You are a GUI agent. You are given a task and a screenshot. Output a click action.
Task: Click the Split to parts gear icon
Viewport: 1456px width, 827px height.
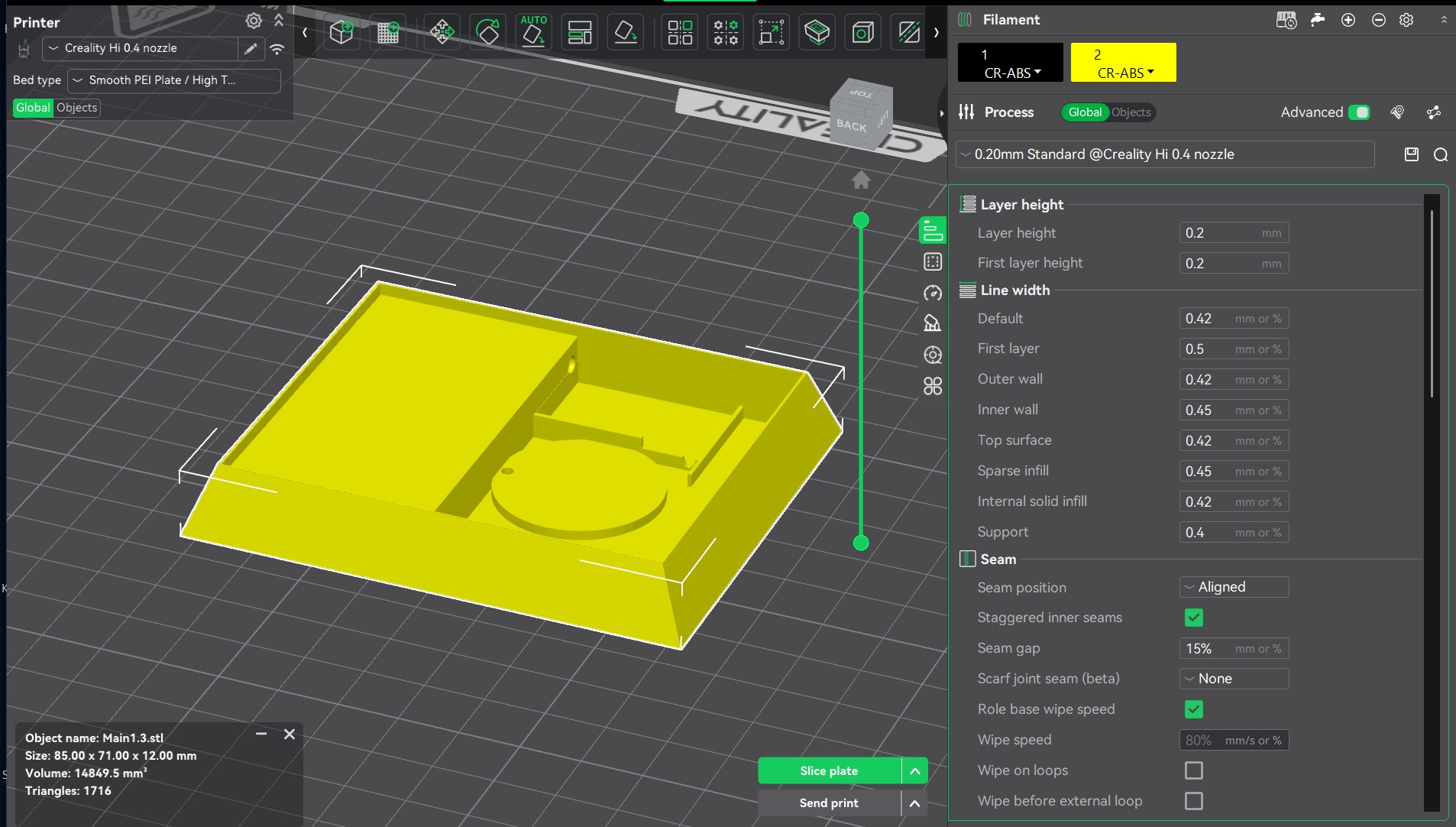pos(726,32)
